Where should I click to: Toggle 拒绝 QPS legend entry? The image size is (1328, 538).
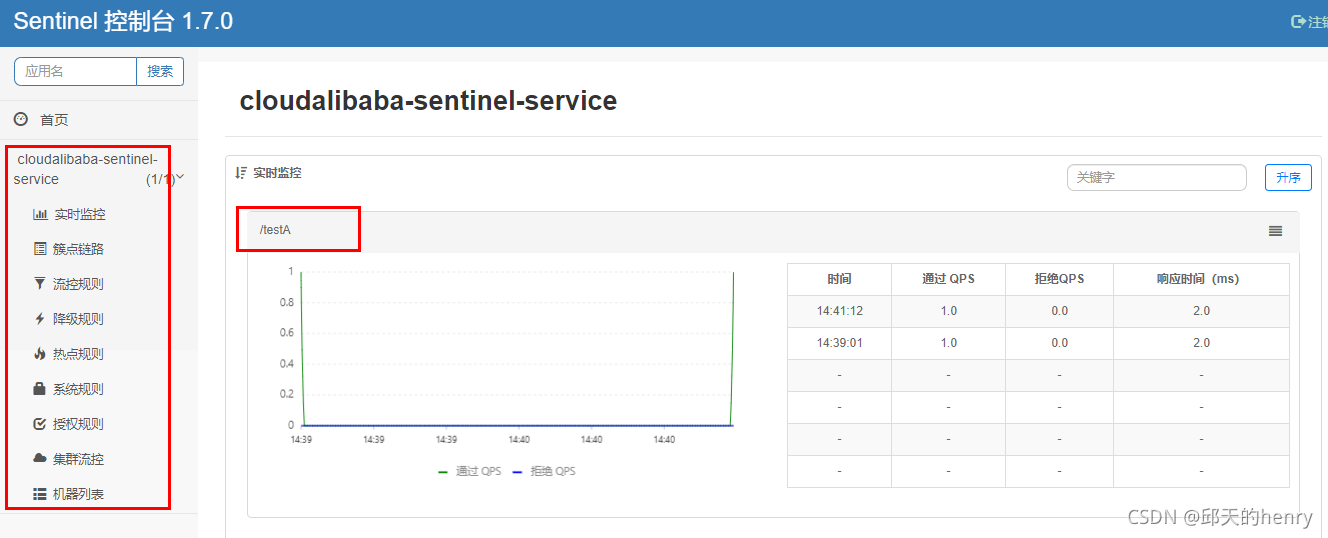point(544,471)
